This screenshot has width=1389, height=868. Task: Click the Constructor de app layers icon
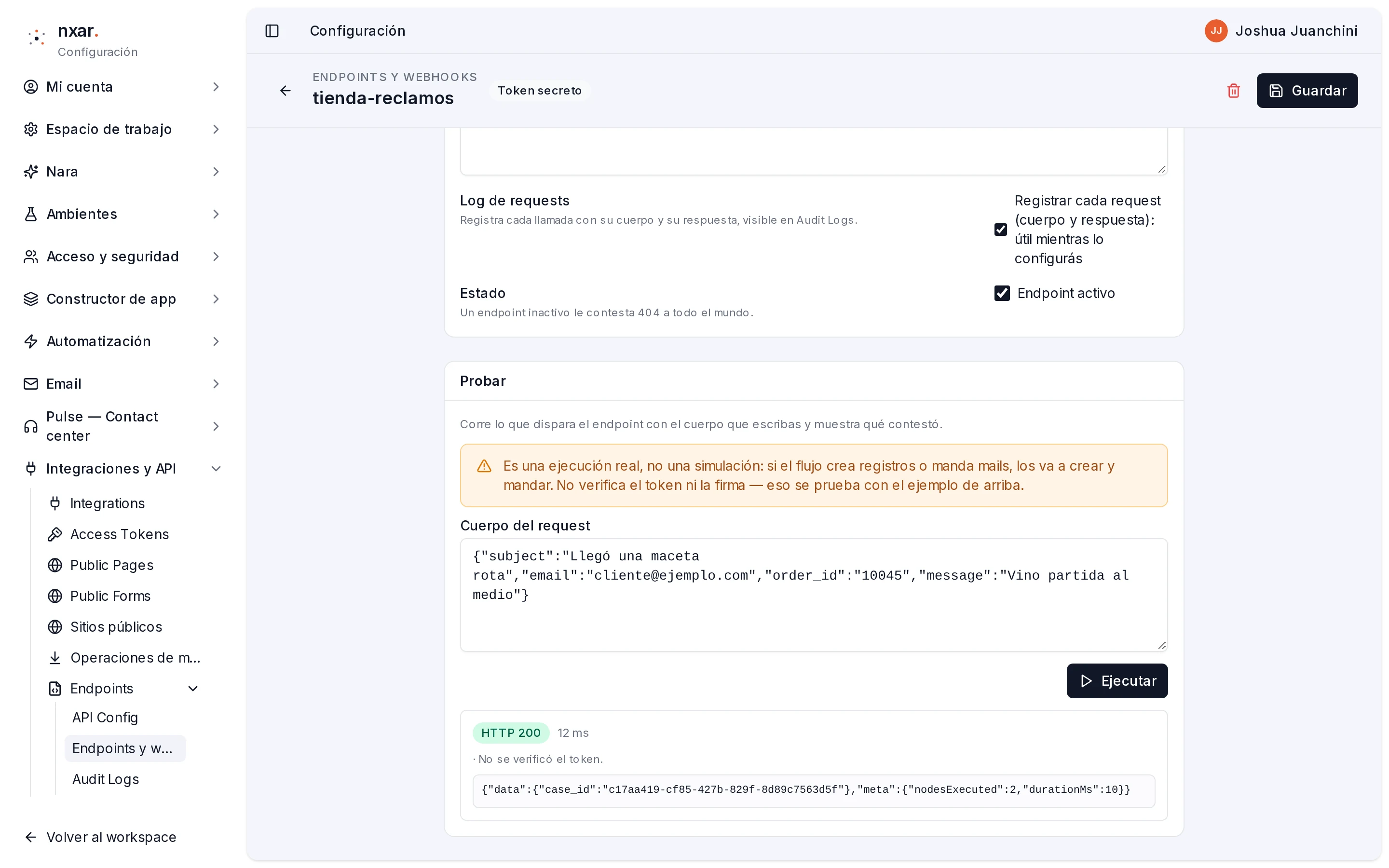[x=31, y=299]
